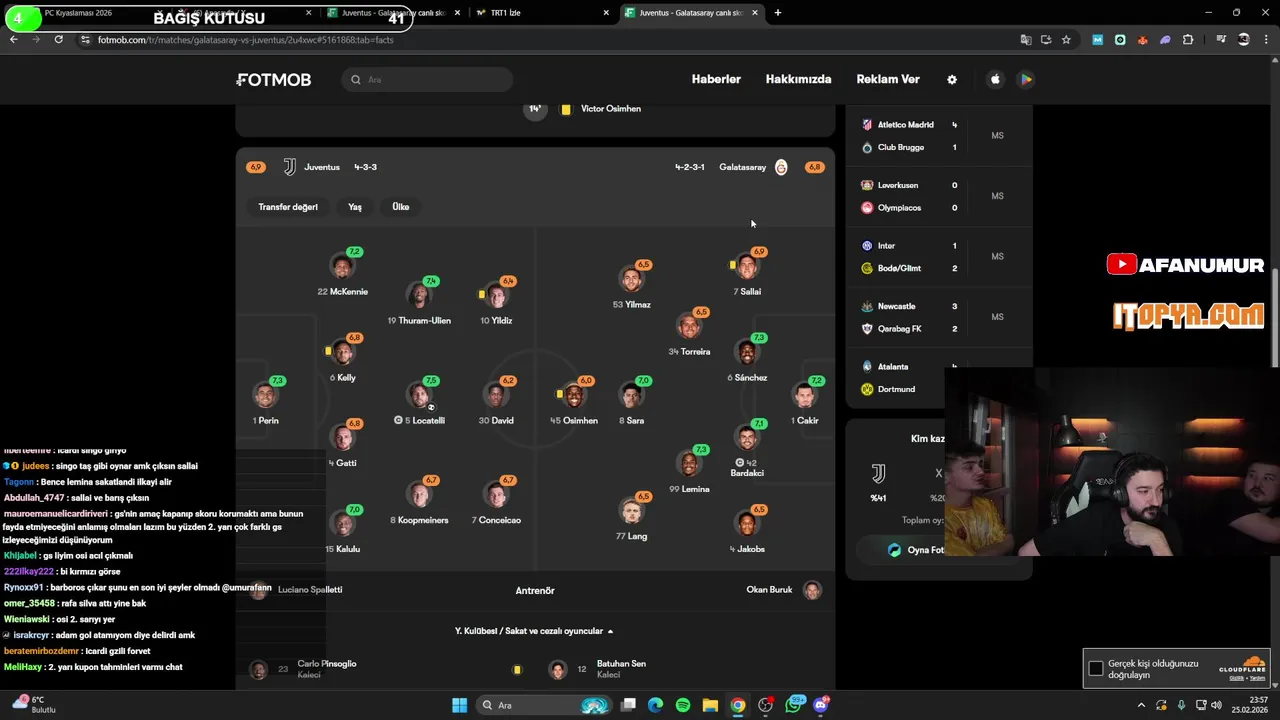Click the FotMob search field
Screen dimensions: 1280x720
[427, 80]
